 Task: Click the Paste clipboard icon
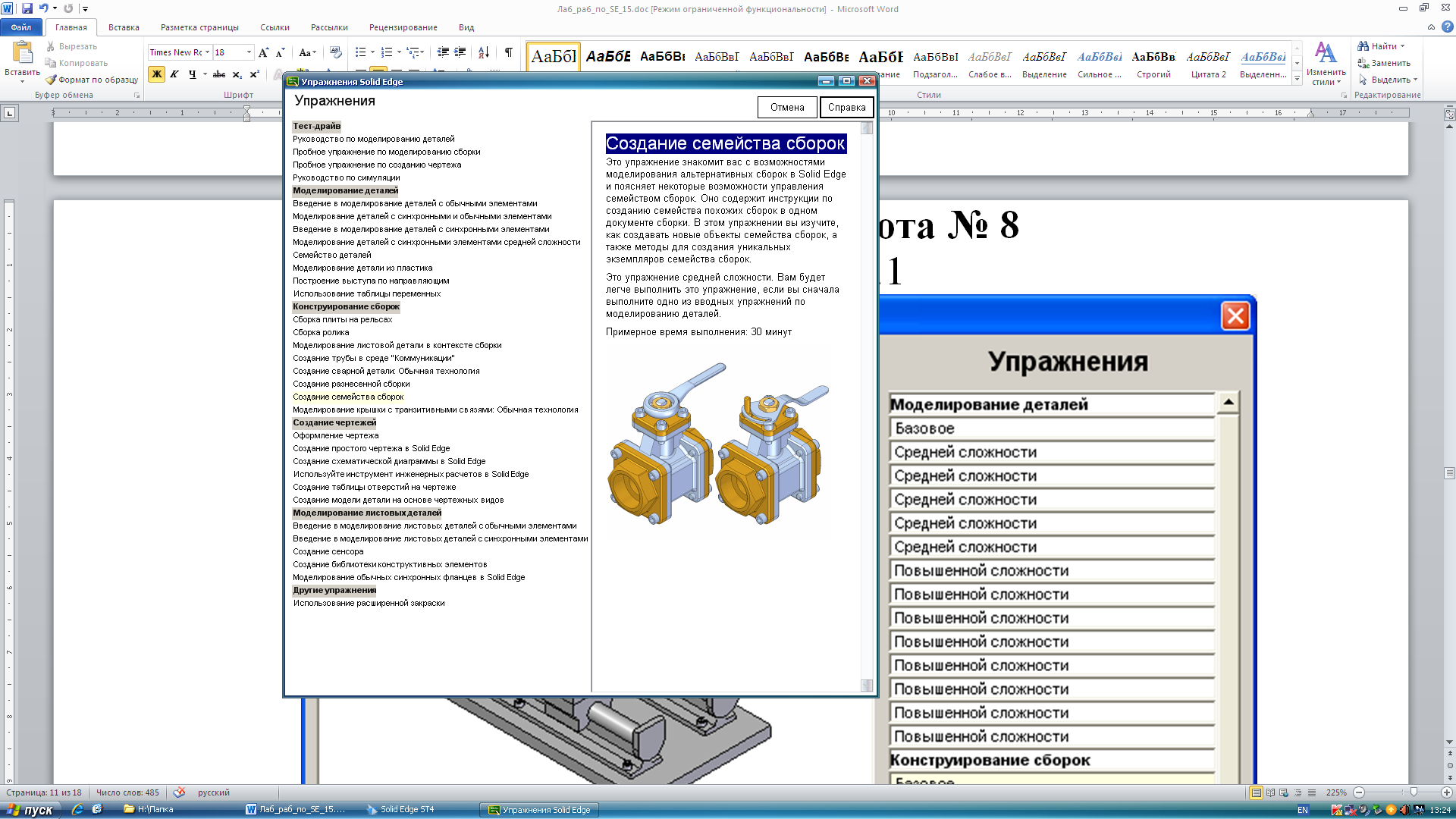[x=23, y=52]
